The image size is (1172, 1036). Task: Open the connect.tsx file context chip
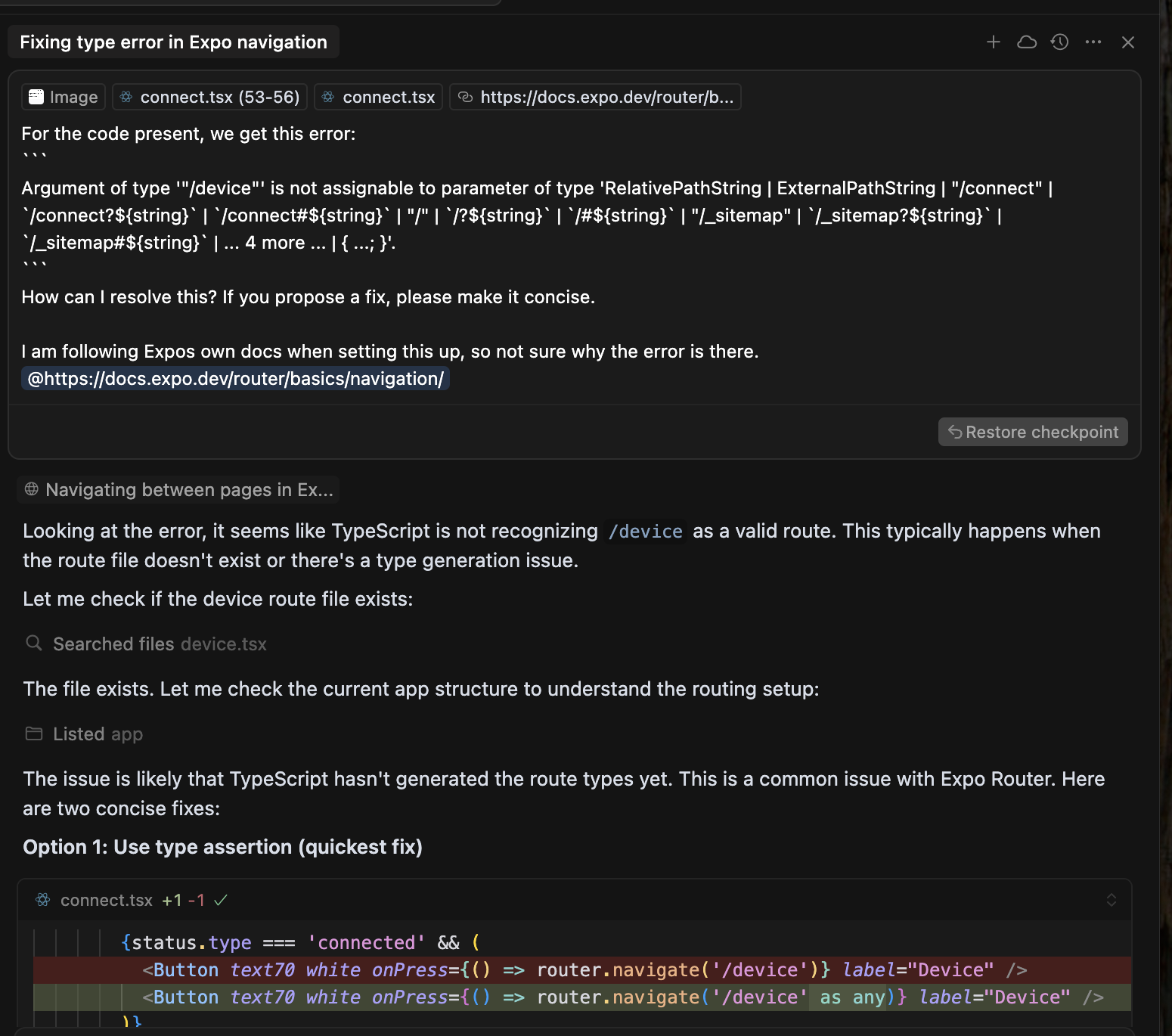point(378,97)
